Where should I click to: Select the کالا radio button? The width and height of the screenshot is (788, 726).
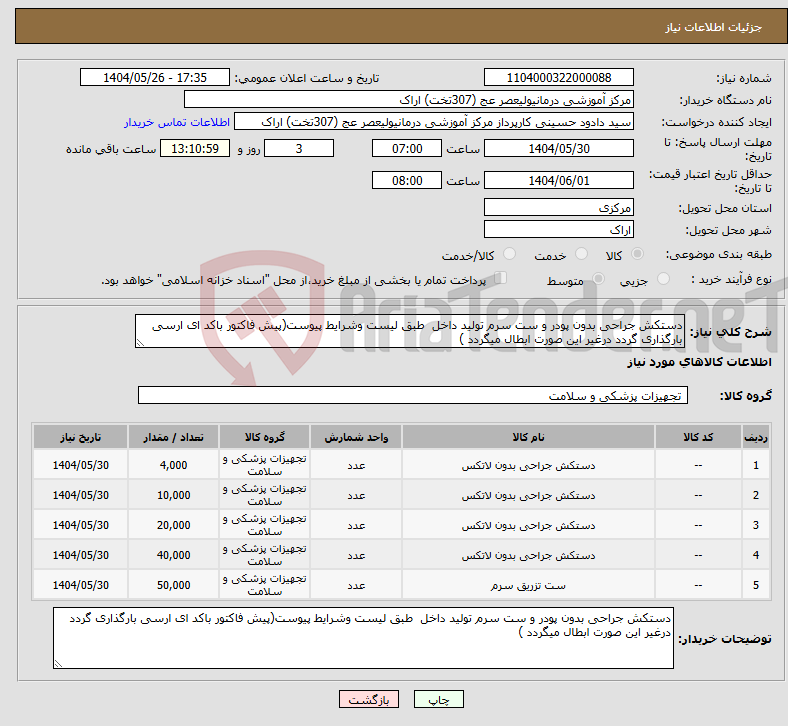(637, 254)
